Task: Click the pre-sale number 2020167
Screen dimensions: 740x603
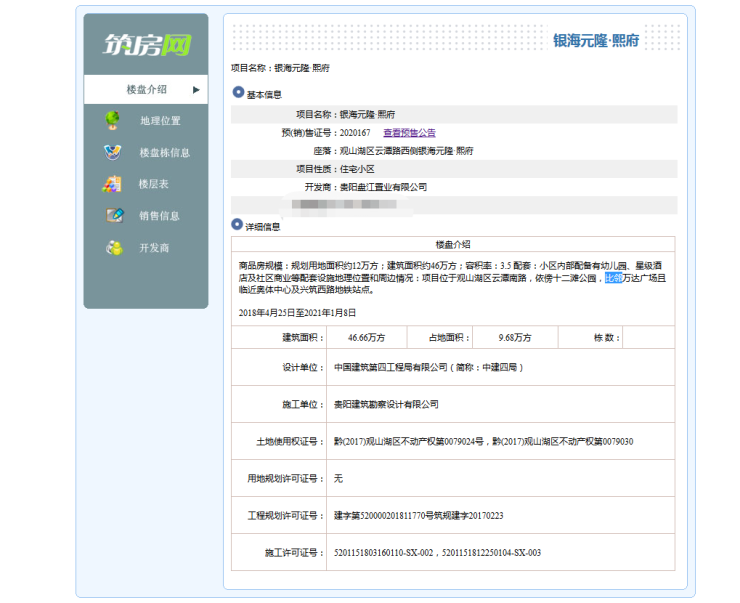Action: tap(355, 133)
